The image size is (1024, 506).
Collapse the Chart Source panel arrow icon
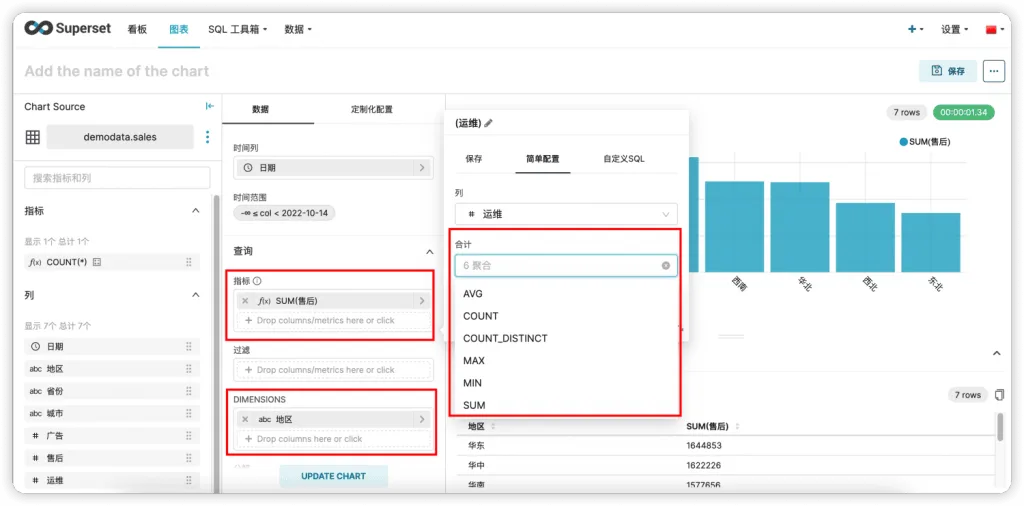[x=210, y=106]
